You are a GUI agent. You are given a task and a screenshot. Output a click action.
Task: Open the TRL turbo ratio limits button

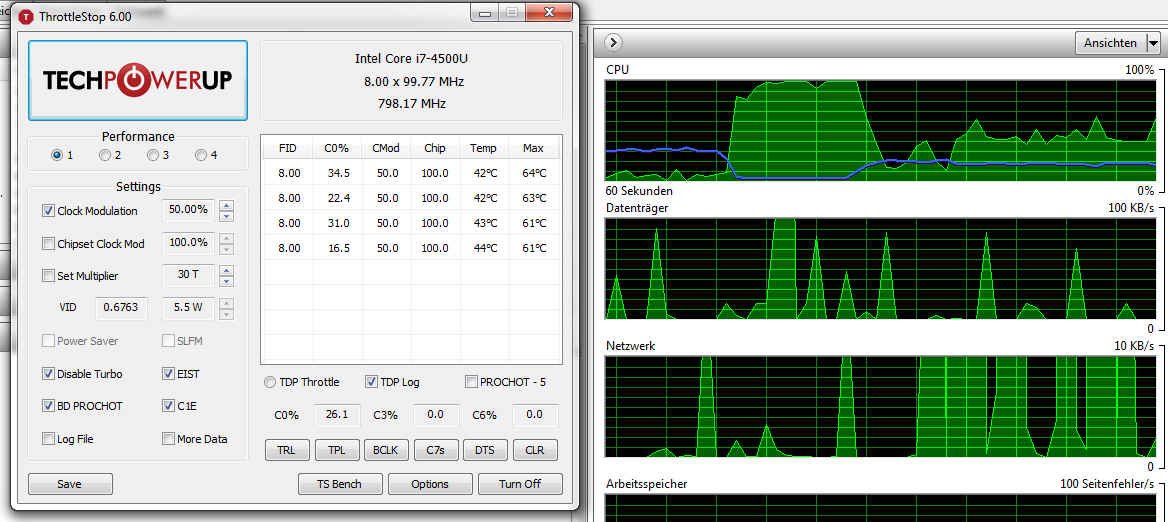pos(286,450)
